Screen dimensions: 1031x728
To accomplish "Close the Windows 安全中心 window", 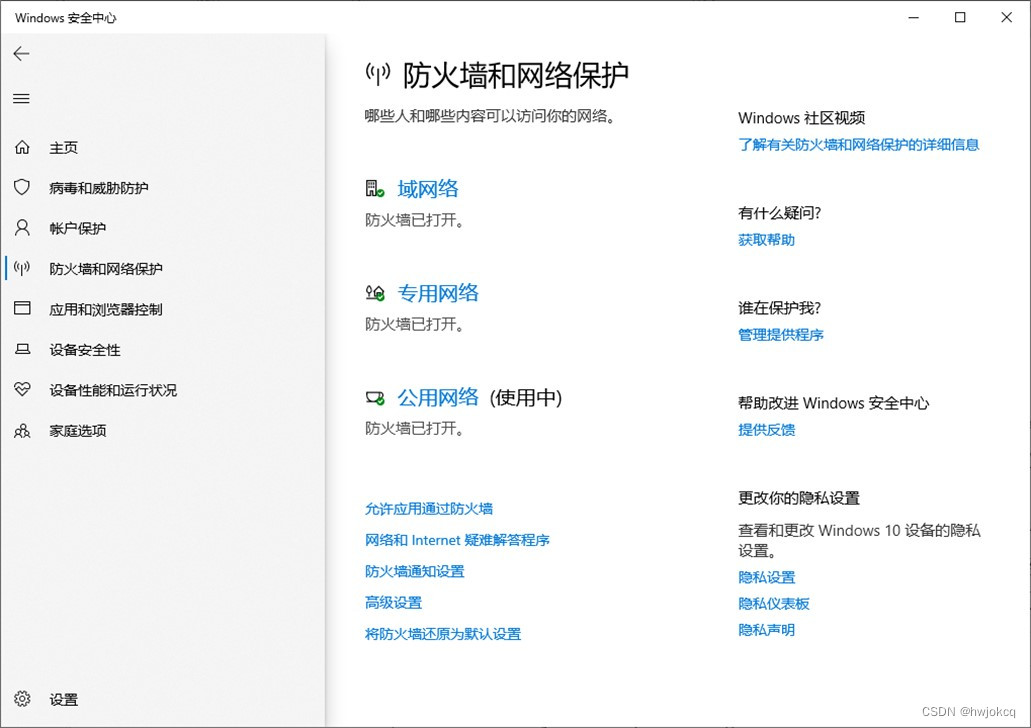I will pyautogui.click(x=1007, y=17).
